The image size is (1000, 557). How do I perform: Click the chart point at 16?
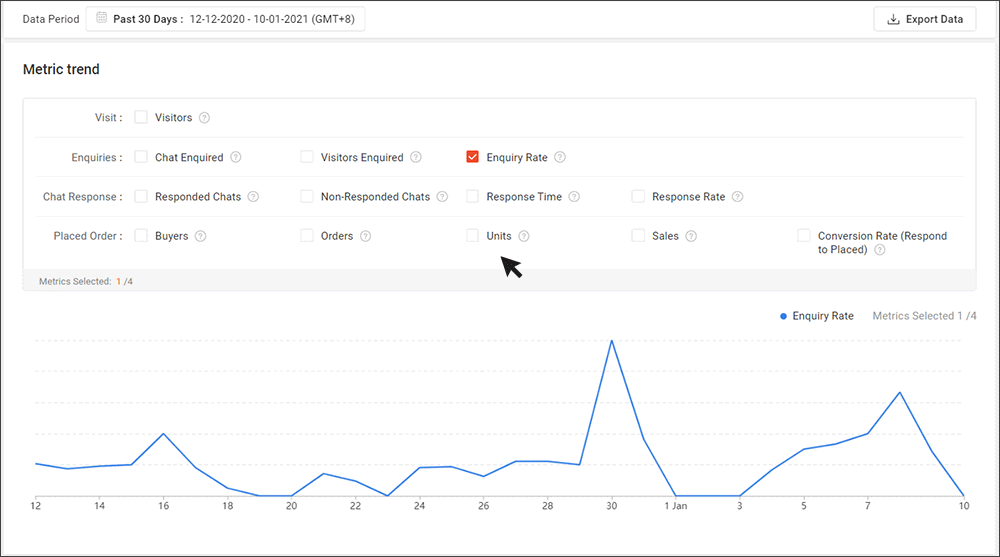(163, 434)
